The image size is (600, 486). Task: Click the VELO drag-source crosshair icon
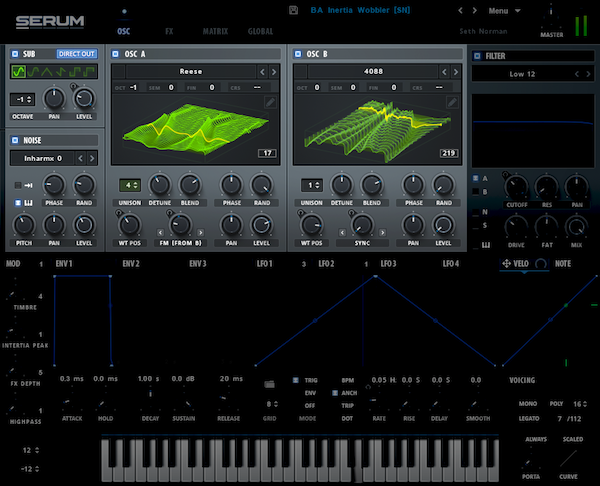pyautogui.click(x=506, y=263)
